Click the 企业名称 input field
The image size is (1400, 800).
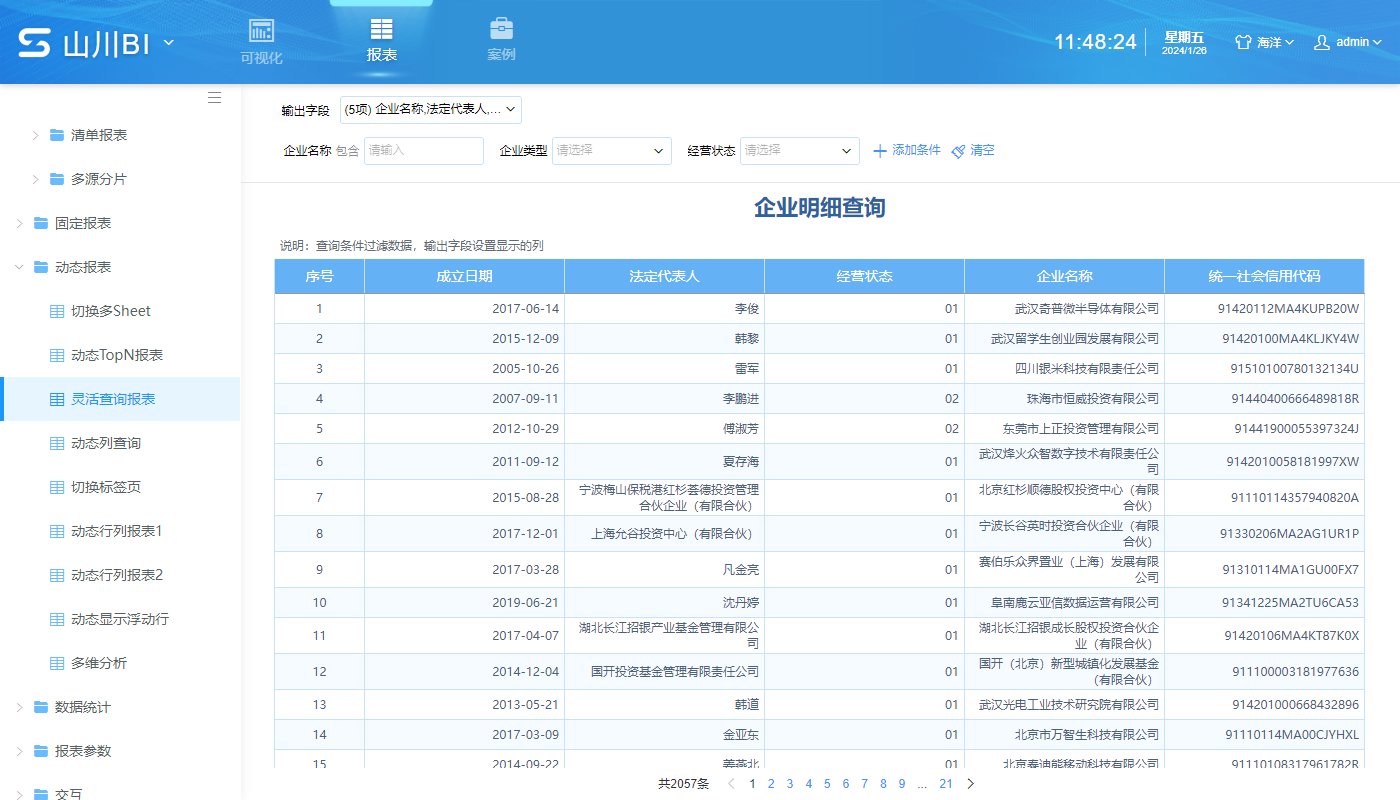[423, 150]
